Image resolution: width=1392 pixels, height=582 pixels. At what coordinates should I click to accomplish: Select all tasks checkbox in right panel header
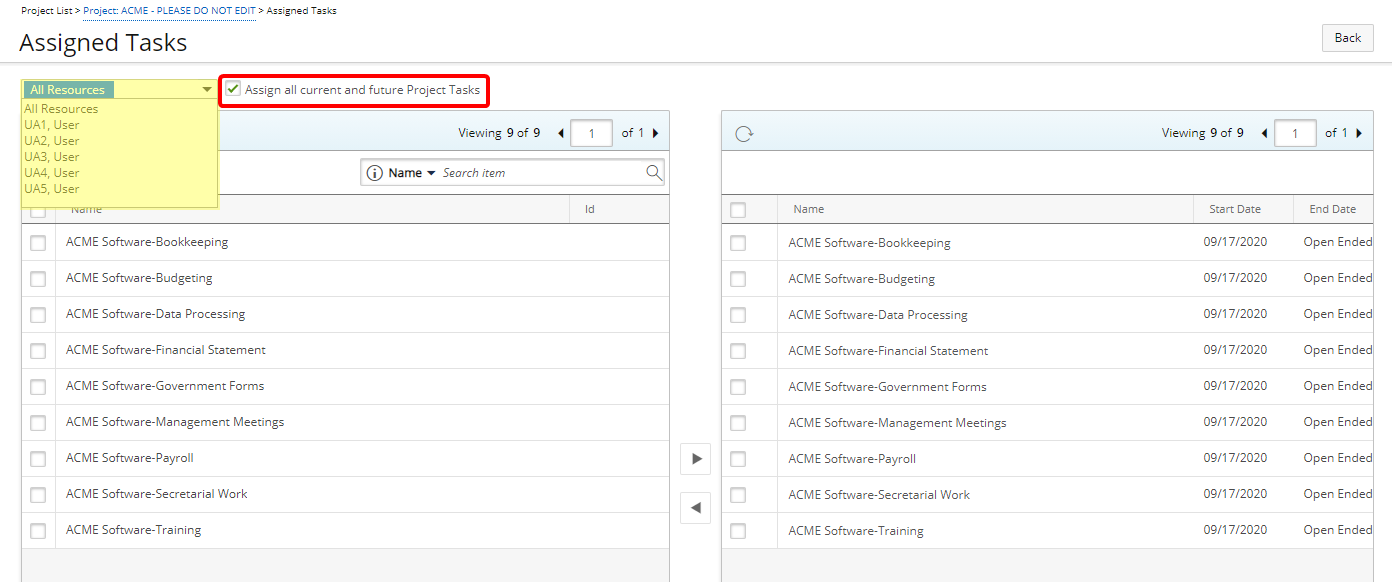pos(738,210)
